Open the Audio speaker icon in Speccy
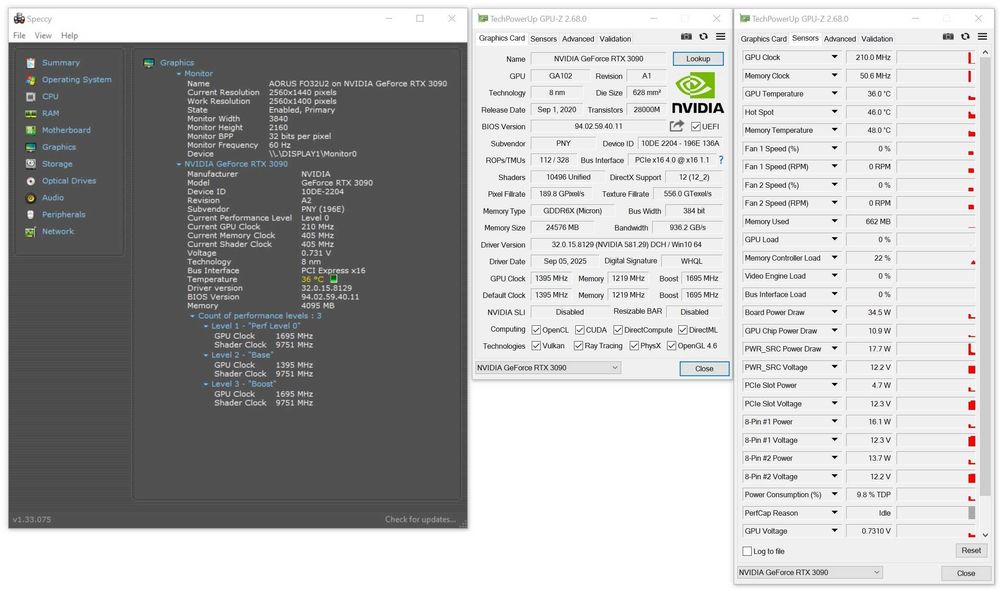Viewport: 1000px width, 590px height. click(31, 198)
